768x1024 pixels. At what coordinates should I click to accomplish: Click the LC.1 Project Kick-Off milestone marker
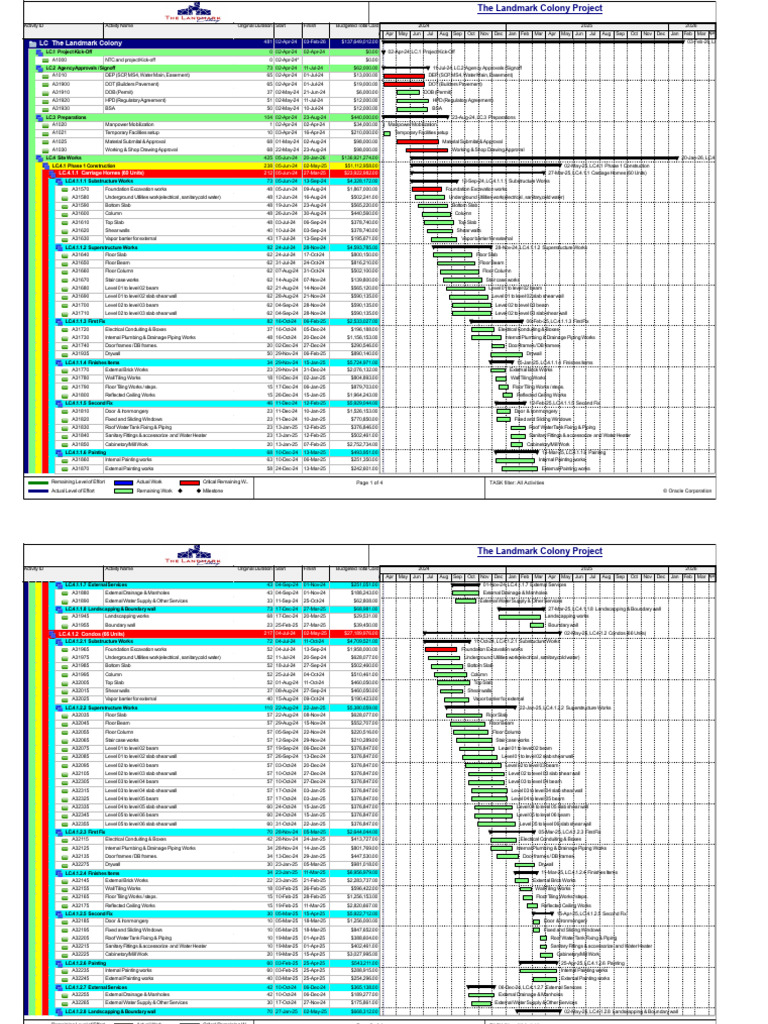click(x=383, y=52)
